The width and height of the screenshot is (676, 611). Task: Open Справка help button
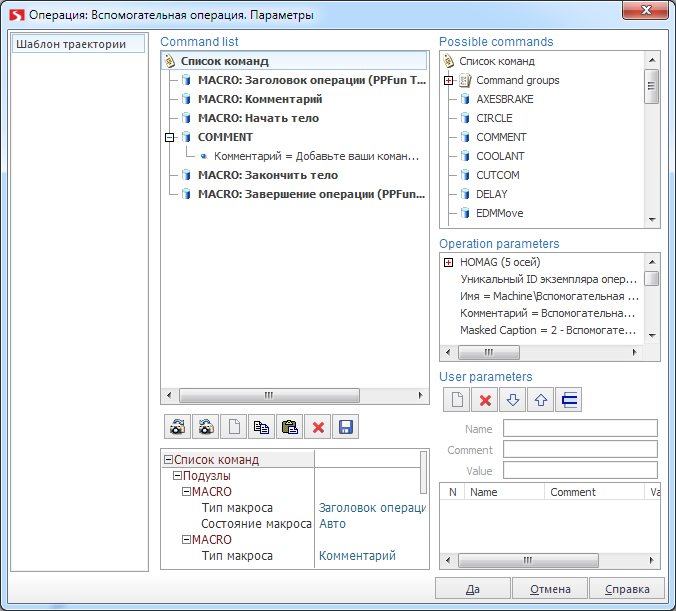626,589
